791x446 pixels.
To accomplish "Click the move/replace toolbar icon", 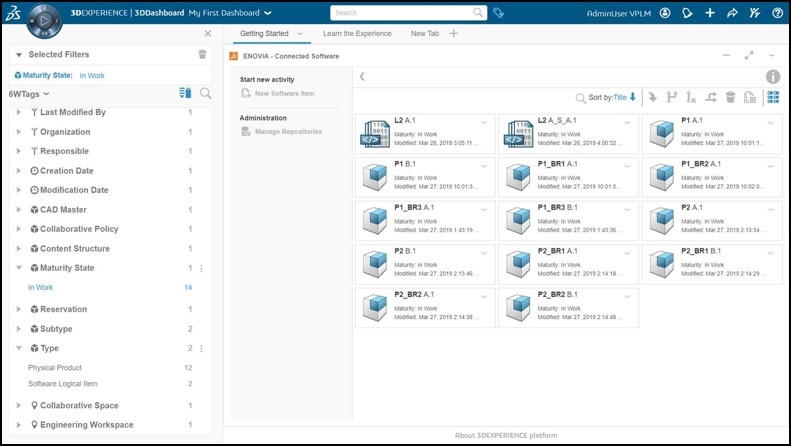I will click(711, 97).
